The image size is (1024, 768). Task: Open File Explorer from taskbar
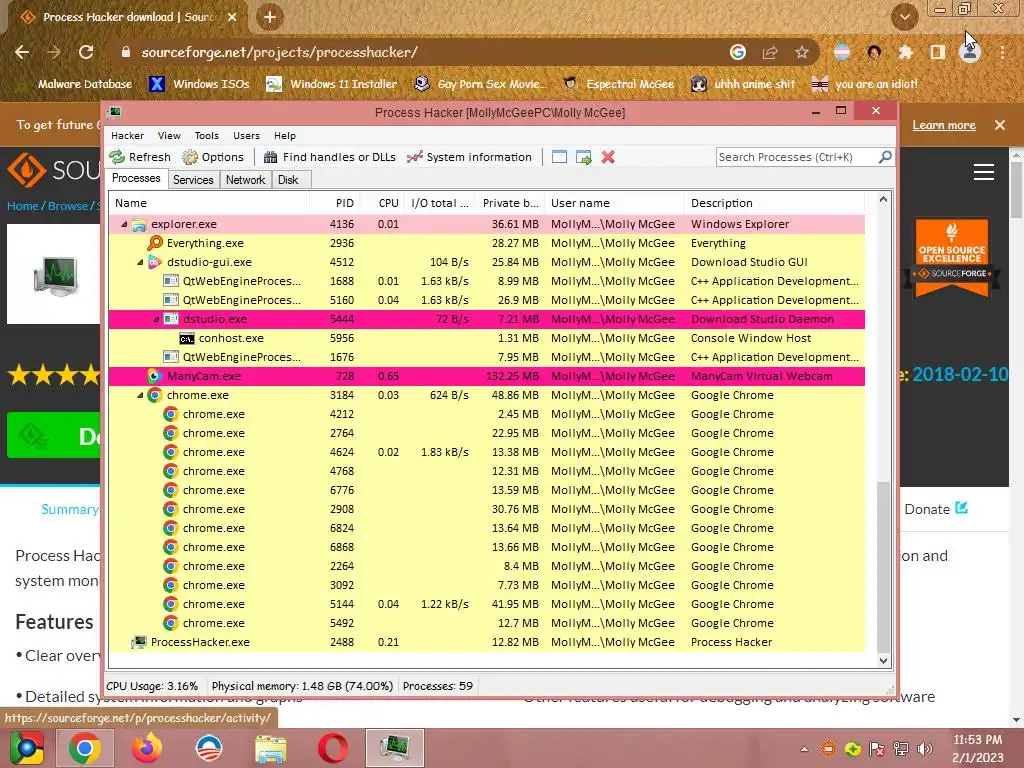[270, 748]
